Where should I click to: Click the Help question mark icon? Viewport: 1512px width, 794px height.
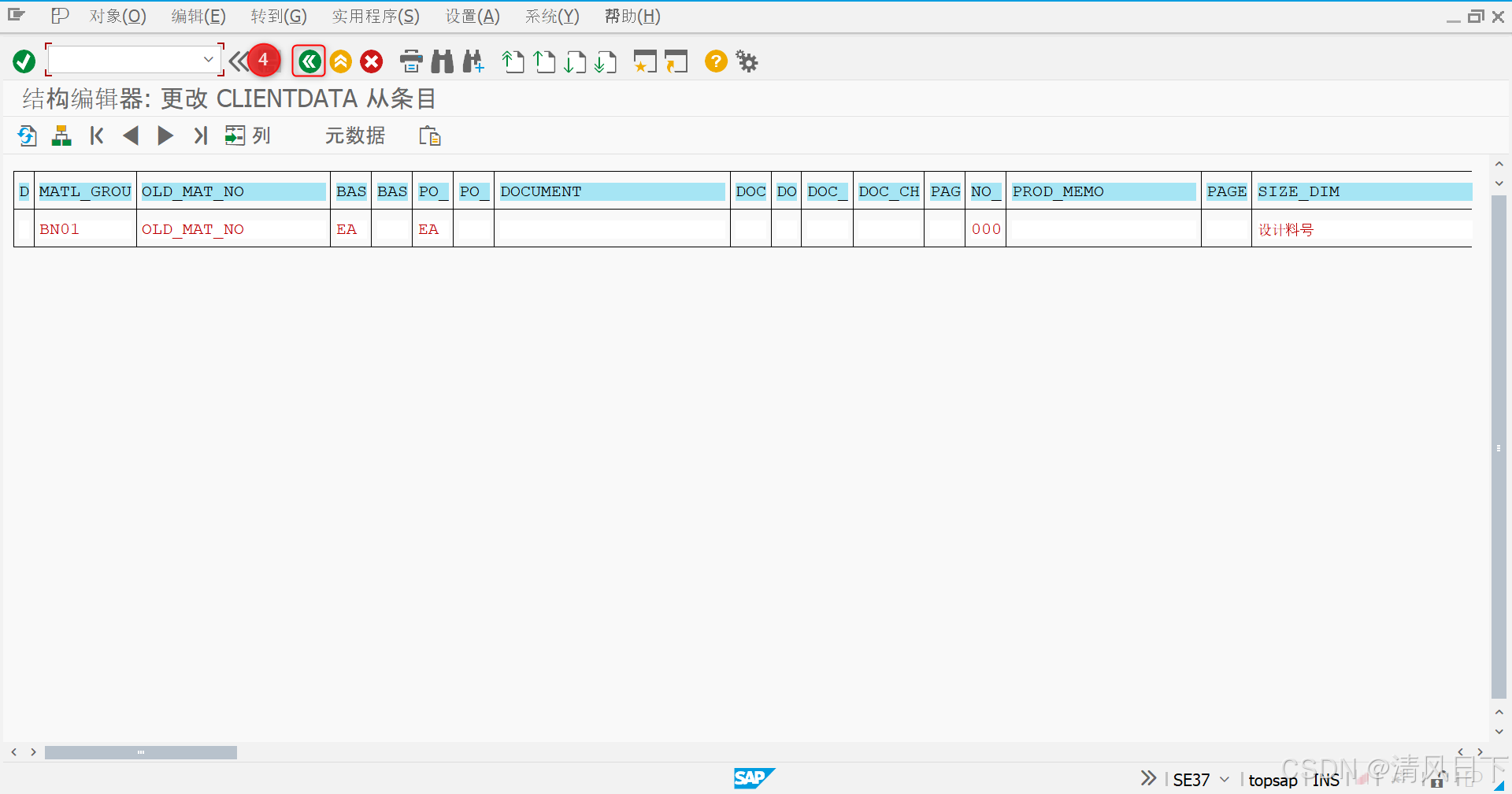coord(715,61)
